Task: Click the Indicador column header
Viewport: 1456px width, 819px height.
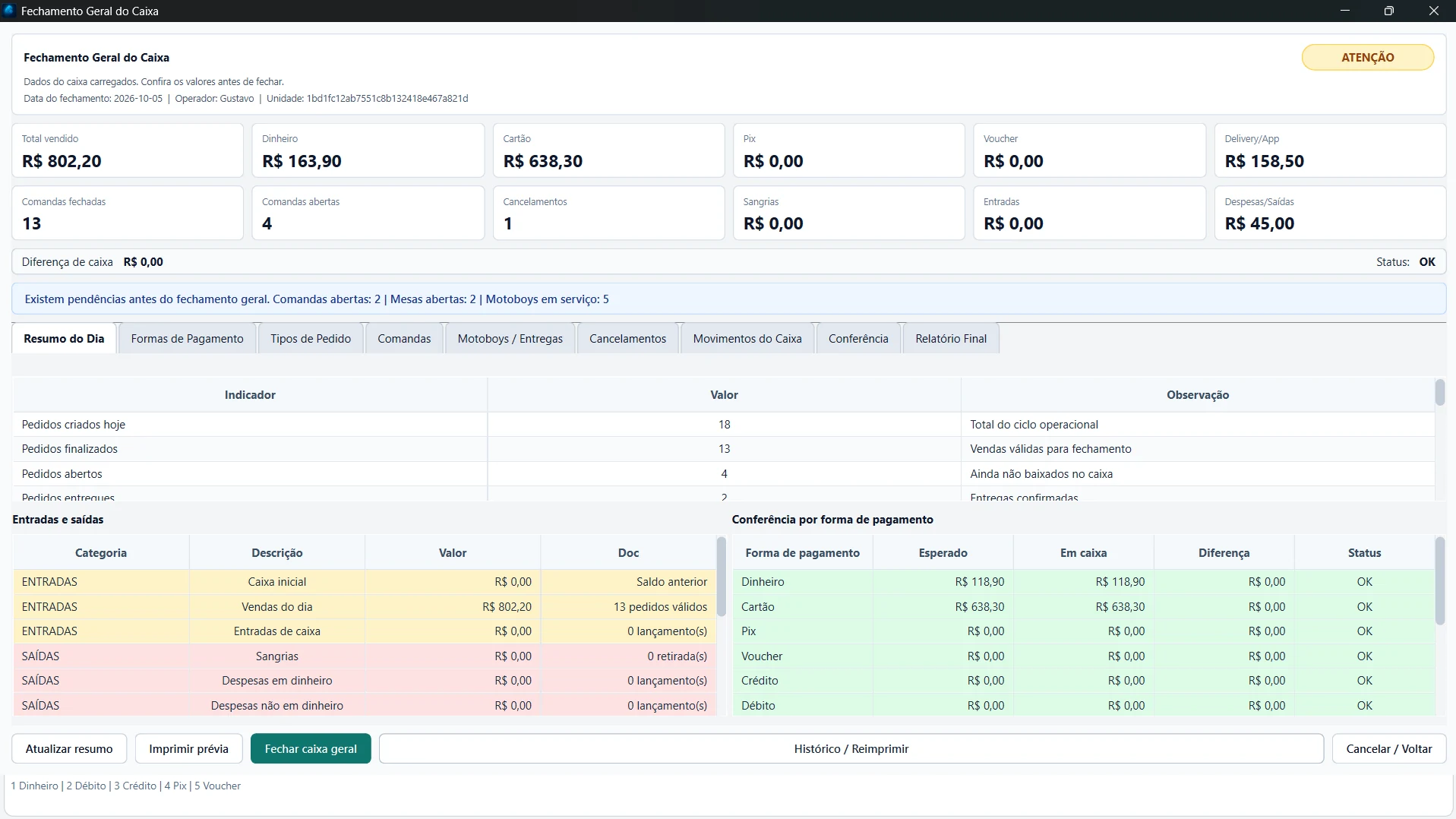Action: click(x=250, y=394)
